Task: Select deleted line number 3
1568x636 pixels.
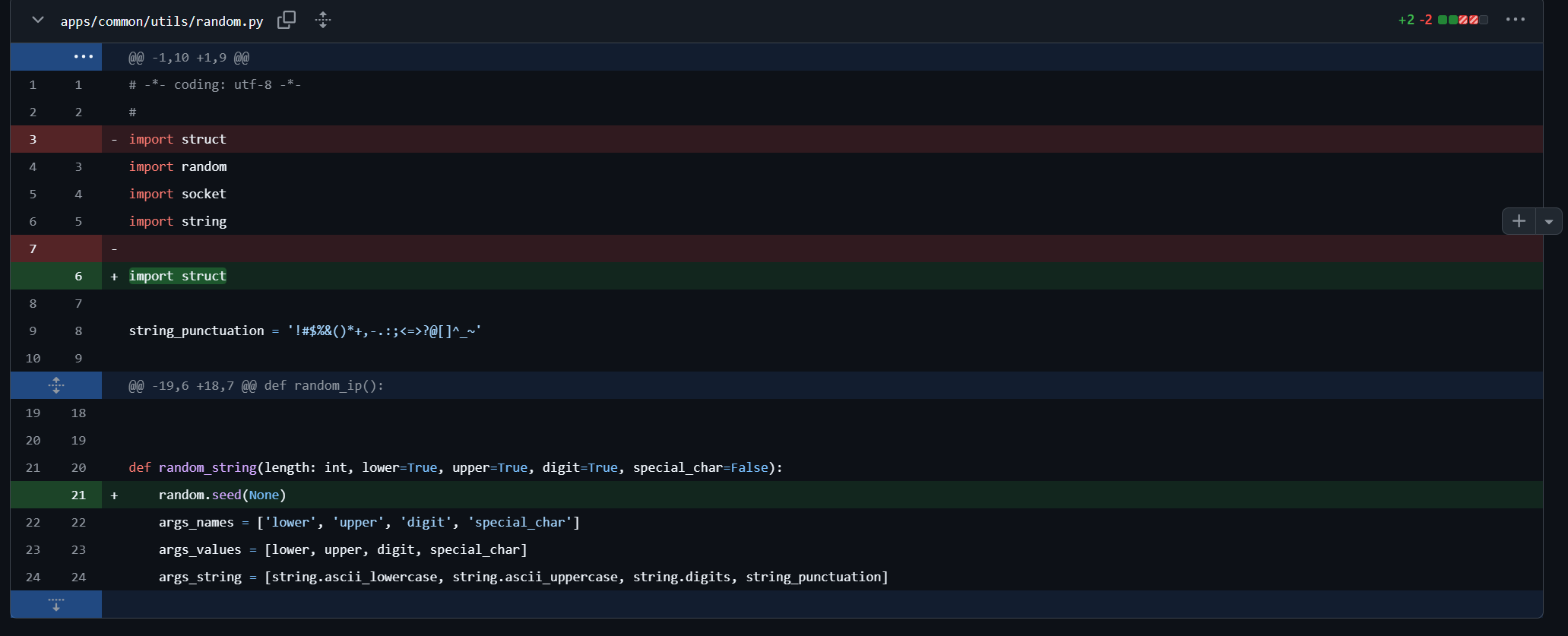Action: (x=33, y=139)
